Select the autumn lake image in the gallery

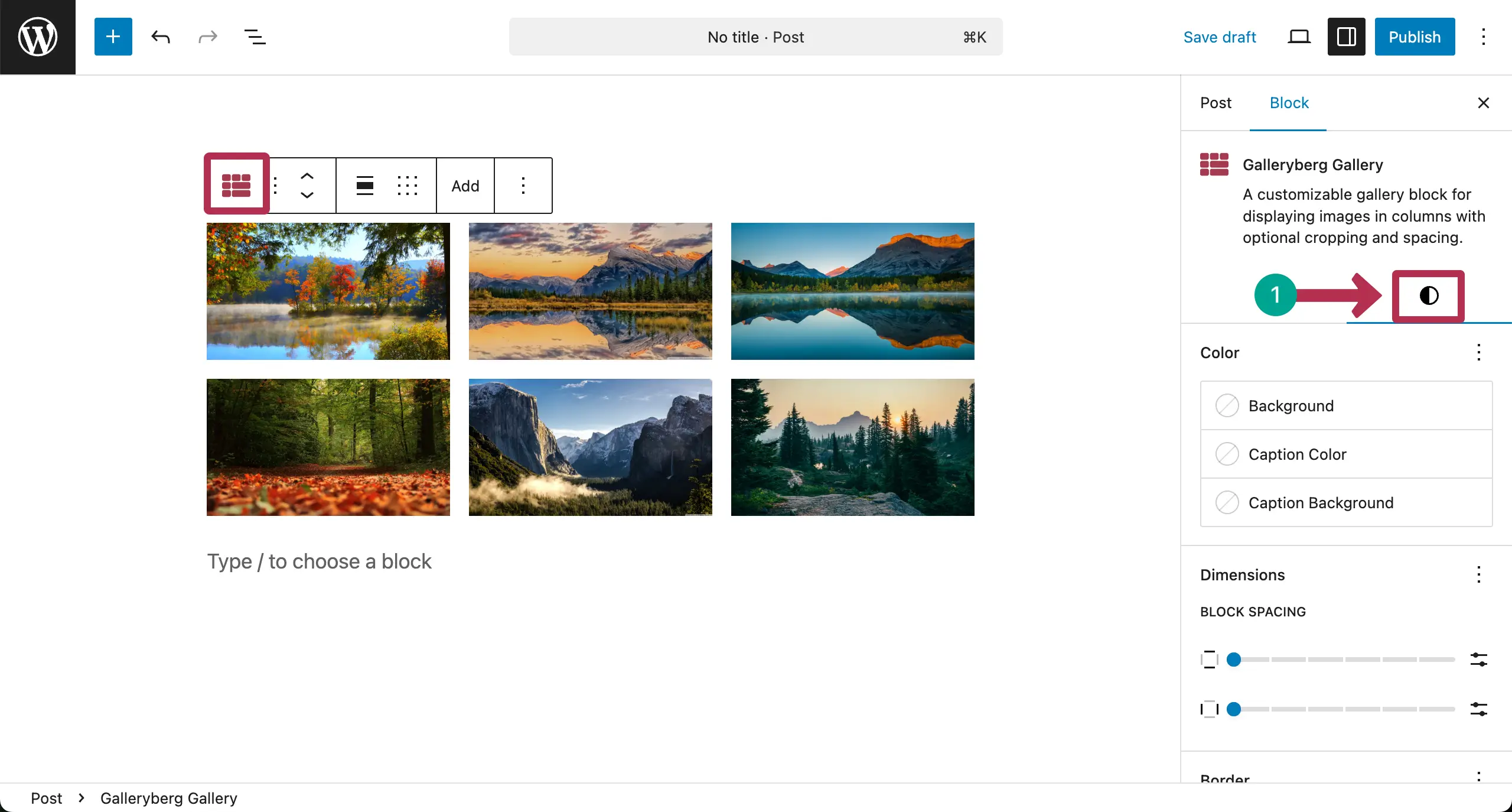[328, 291]
